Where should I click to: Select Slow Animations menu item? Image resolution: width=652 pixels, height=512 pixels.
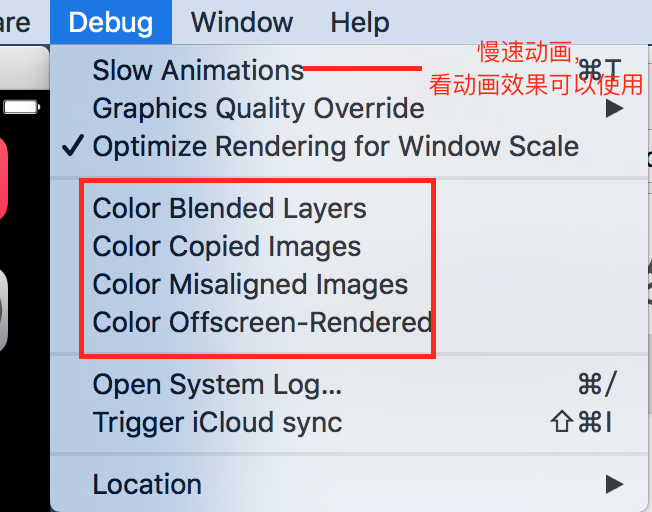(x=198, y=71)
